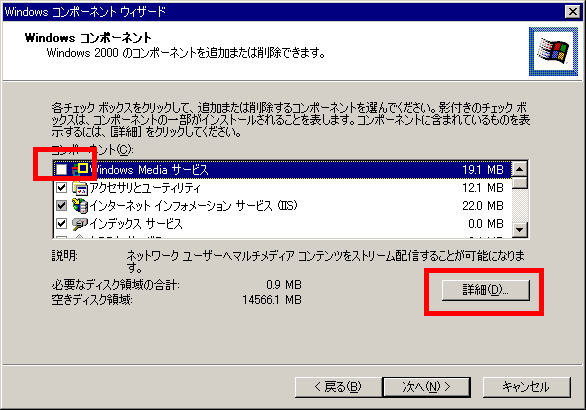Click the 0.0 MB size value
Image resolution: width=586 pixels, height=410 pixels.
(486, 224)
